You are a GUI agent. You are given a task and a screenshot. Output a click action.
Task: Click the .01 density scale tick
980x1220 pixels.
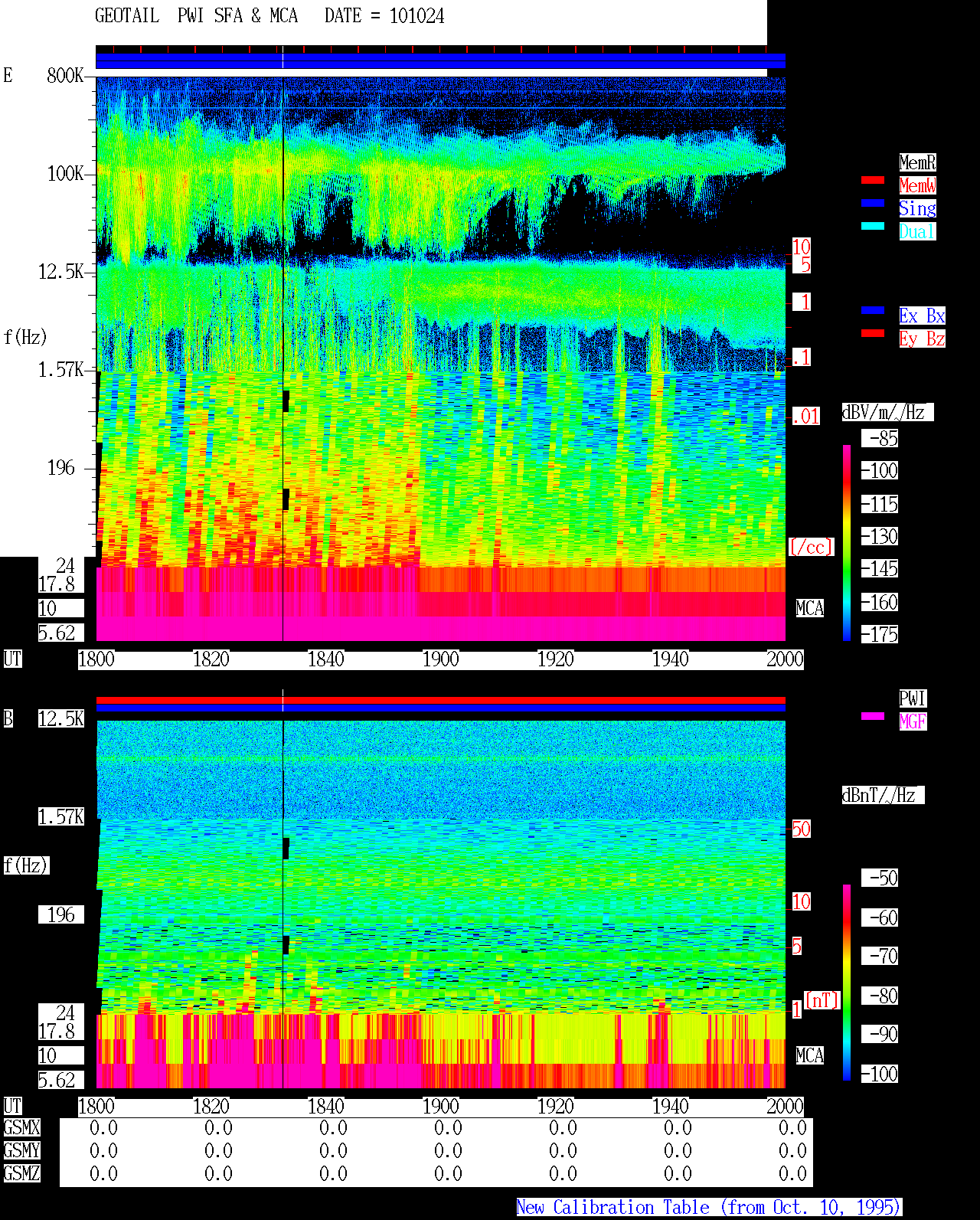(x=806, y=417)
